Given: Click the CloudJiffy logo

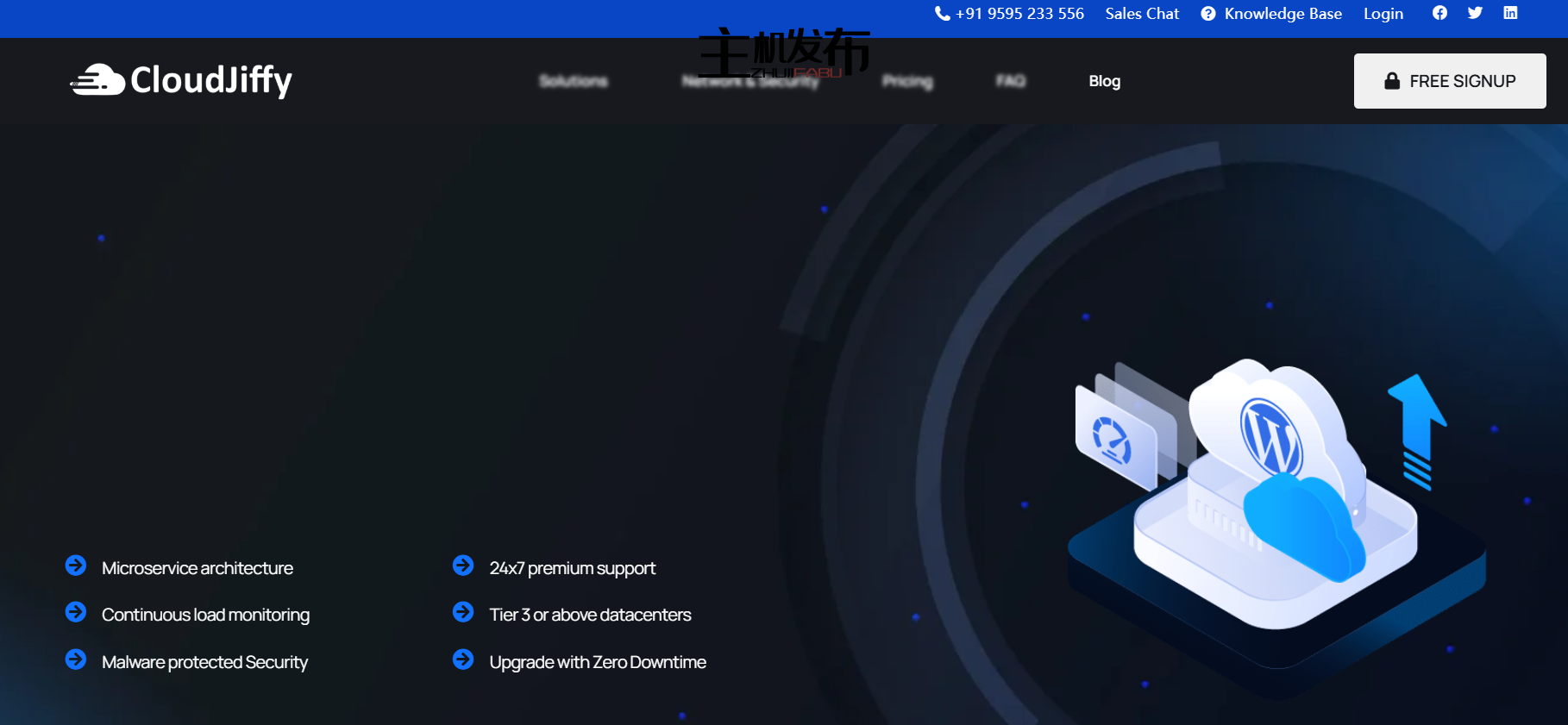Looking at the screenshot, I should (x=181, y=80).
